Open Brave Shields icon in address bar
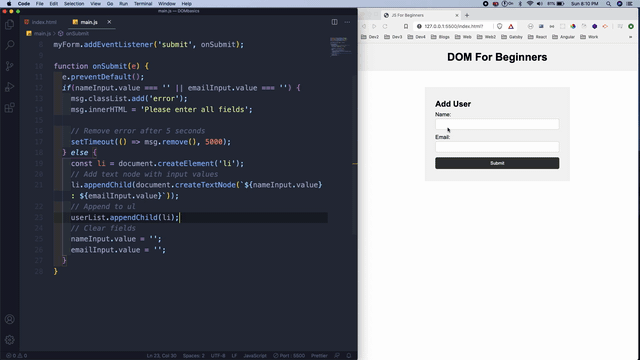The width and height of the screenshot is (640, 360). pos(500,26)
